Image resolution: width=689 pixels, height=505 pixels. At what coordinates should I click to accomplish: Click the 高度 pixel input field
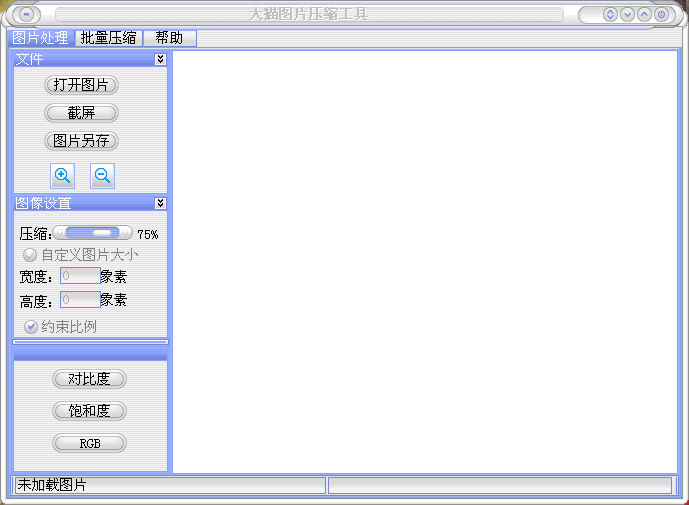(x=80, y=300)
